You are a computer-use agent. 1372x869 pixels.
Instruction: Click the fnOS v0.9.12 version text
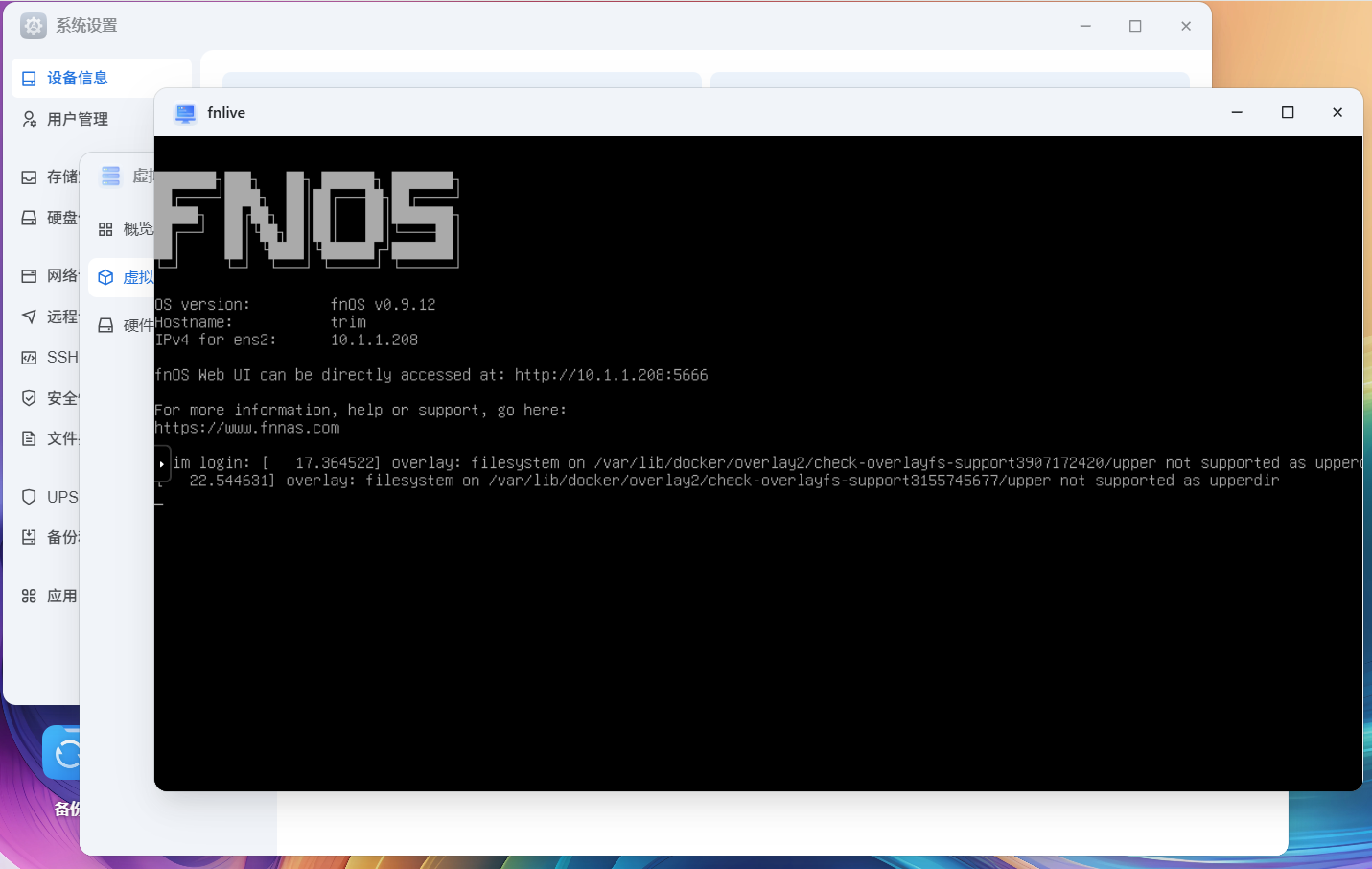(383, 304)
